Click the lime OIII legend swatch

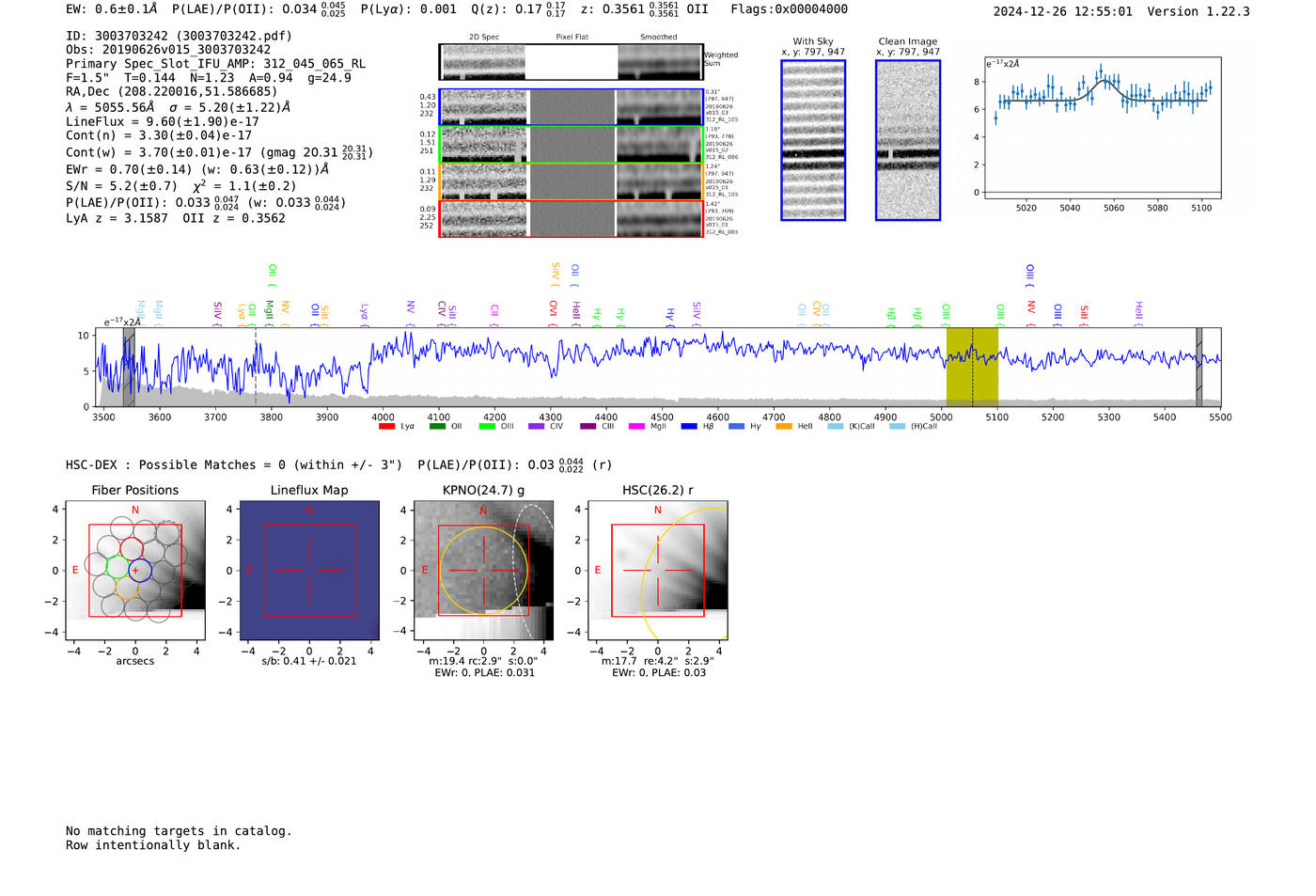[x=487, y=427]
